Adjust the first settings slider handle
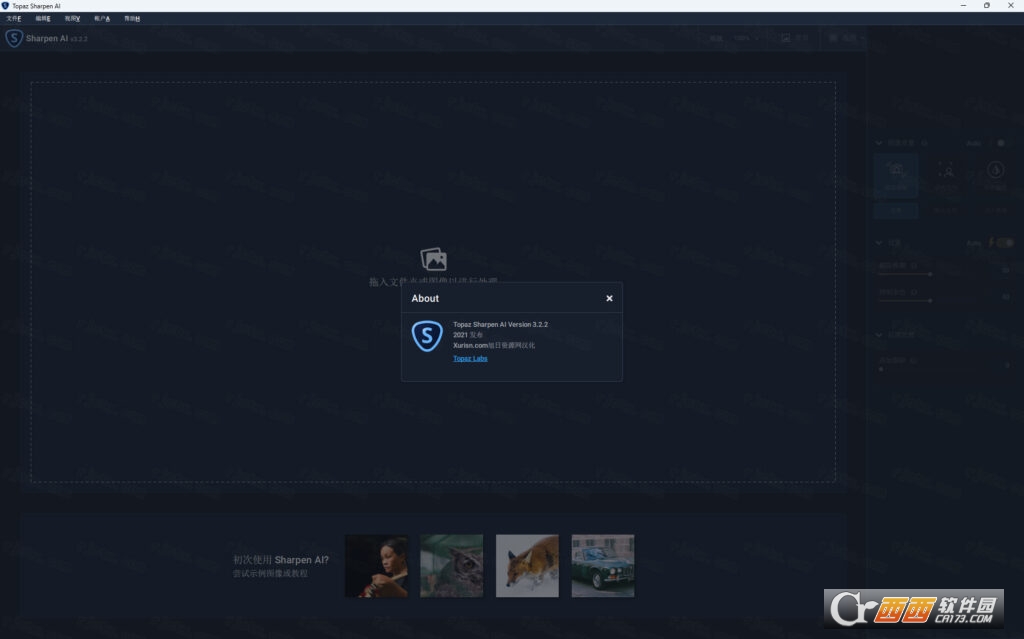The width and height of the screenshot is (1024, 639). (930, 274)
